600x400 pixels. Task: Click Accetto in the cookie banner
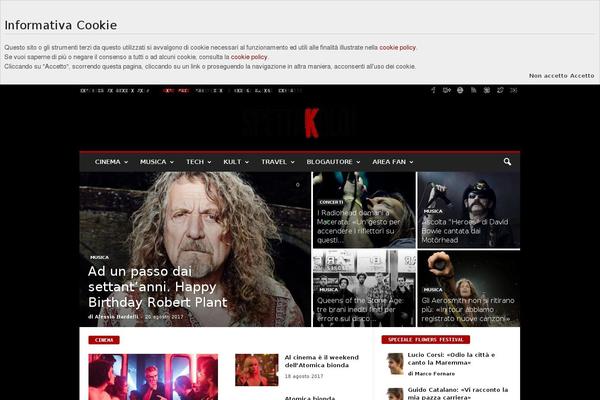pyautogui.click(x=582, y=76)
